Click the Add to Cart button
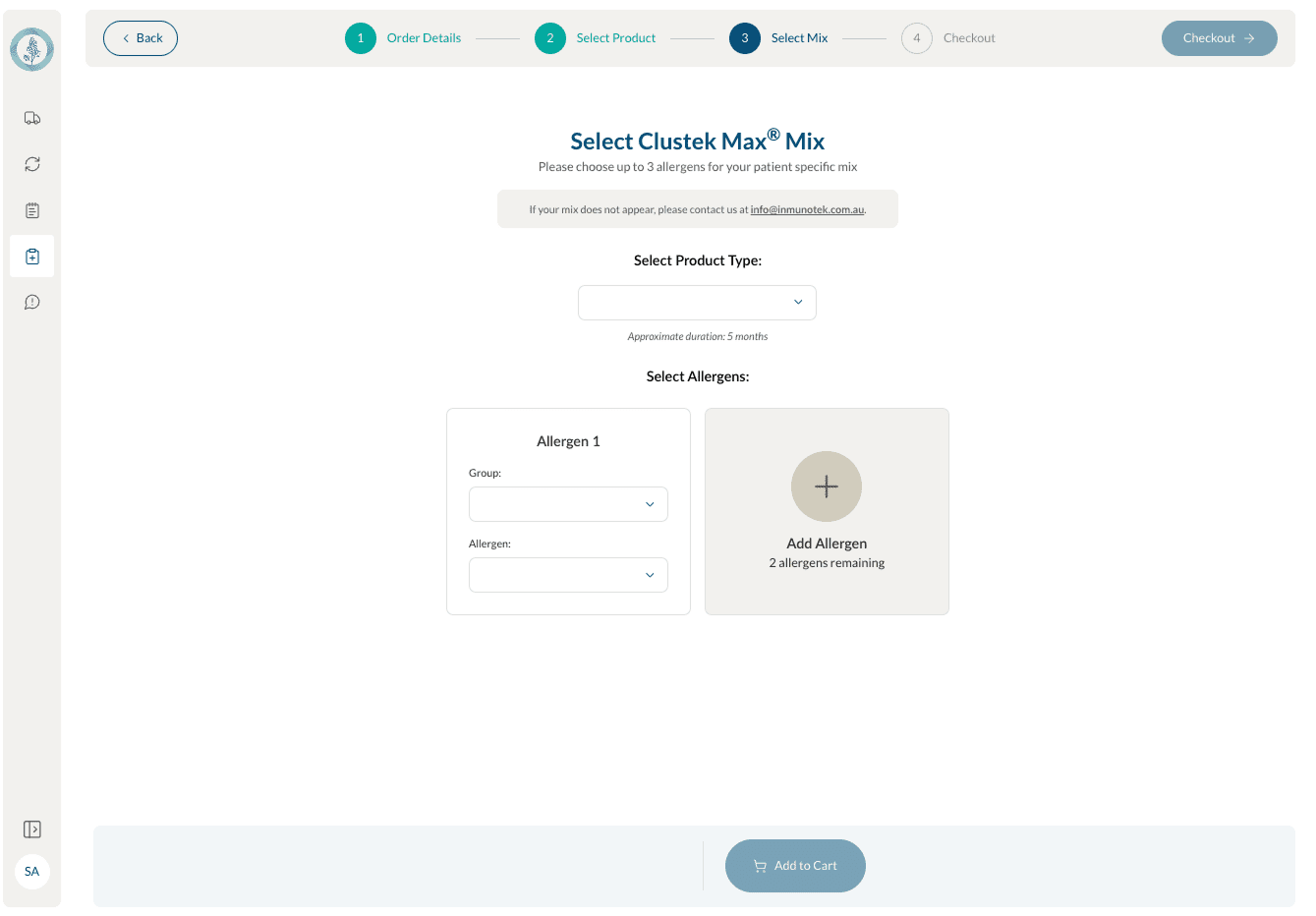 pos(795,866)
